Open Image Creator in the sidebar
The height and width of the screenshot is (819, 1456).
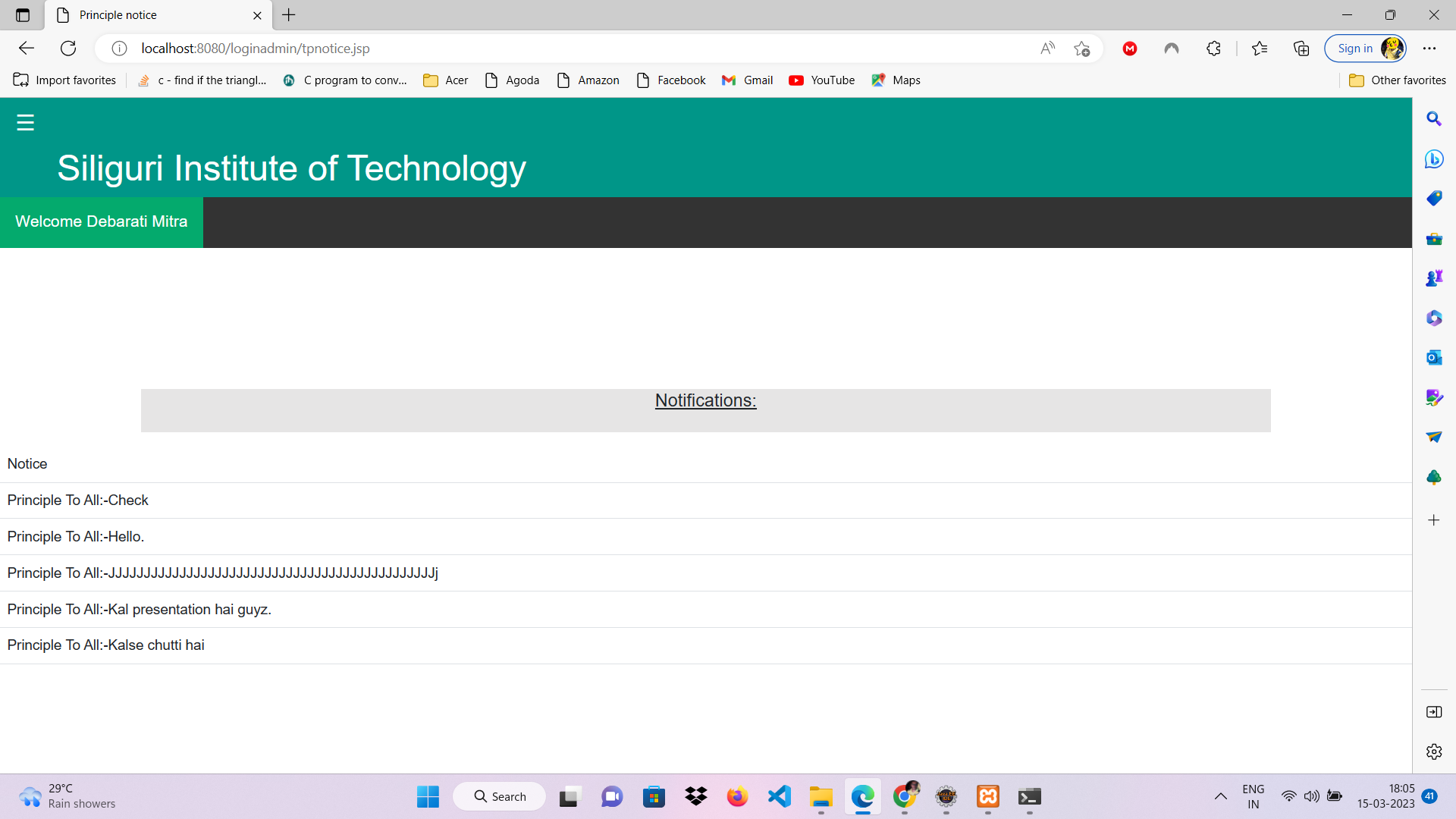[x=1435, y=397]
